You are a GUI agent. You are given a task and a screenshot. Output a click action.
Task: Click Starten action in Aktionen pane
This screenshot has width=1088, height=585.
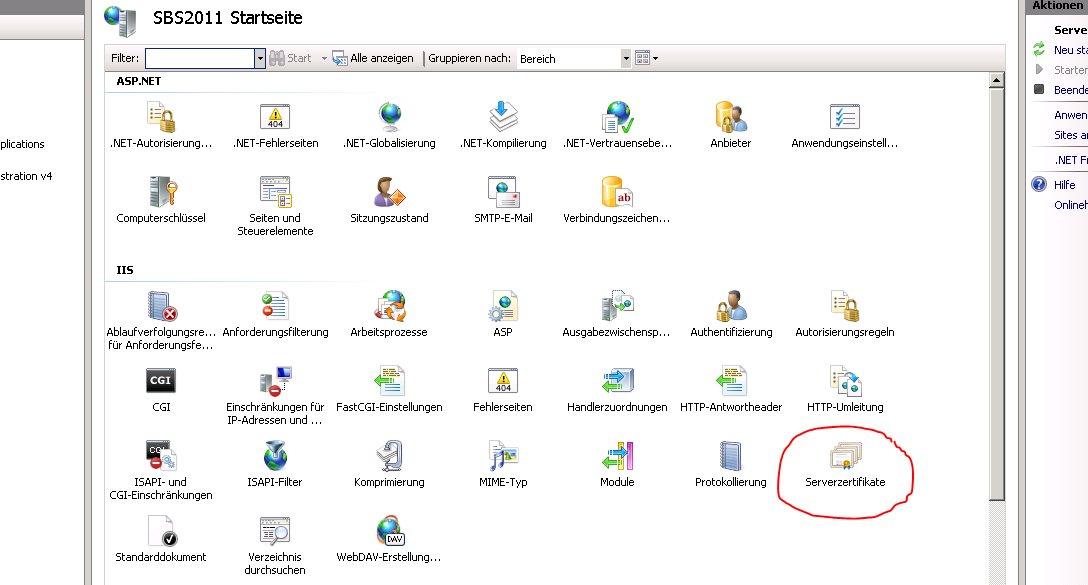point(1071,70)
